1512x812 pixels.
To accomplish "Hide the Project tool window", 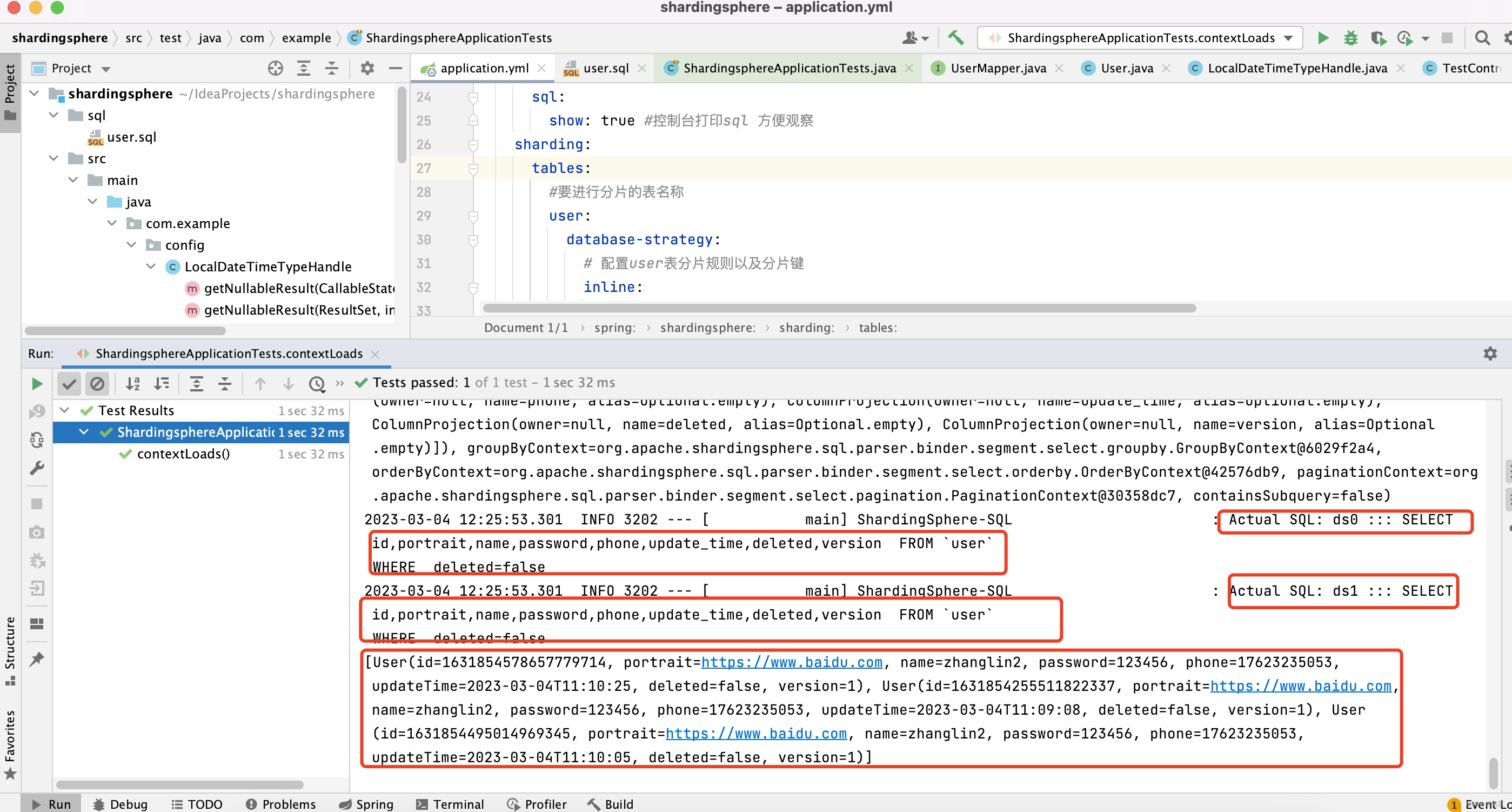I will click(x=396, y=68).
